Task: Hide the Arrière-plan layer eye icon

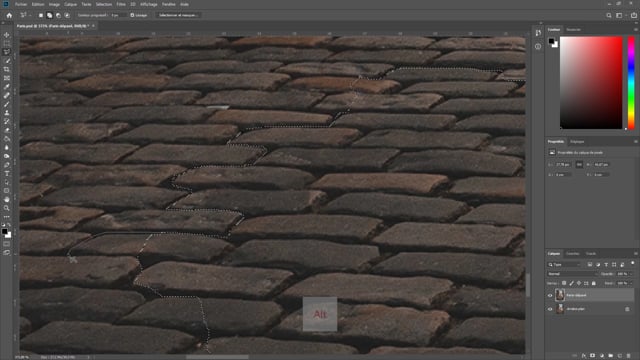Action: [550, 309]
